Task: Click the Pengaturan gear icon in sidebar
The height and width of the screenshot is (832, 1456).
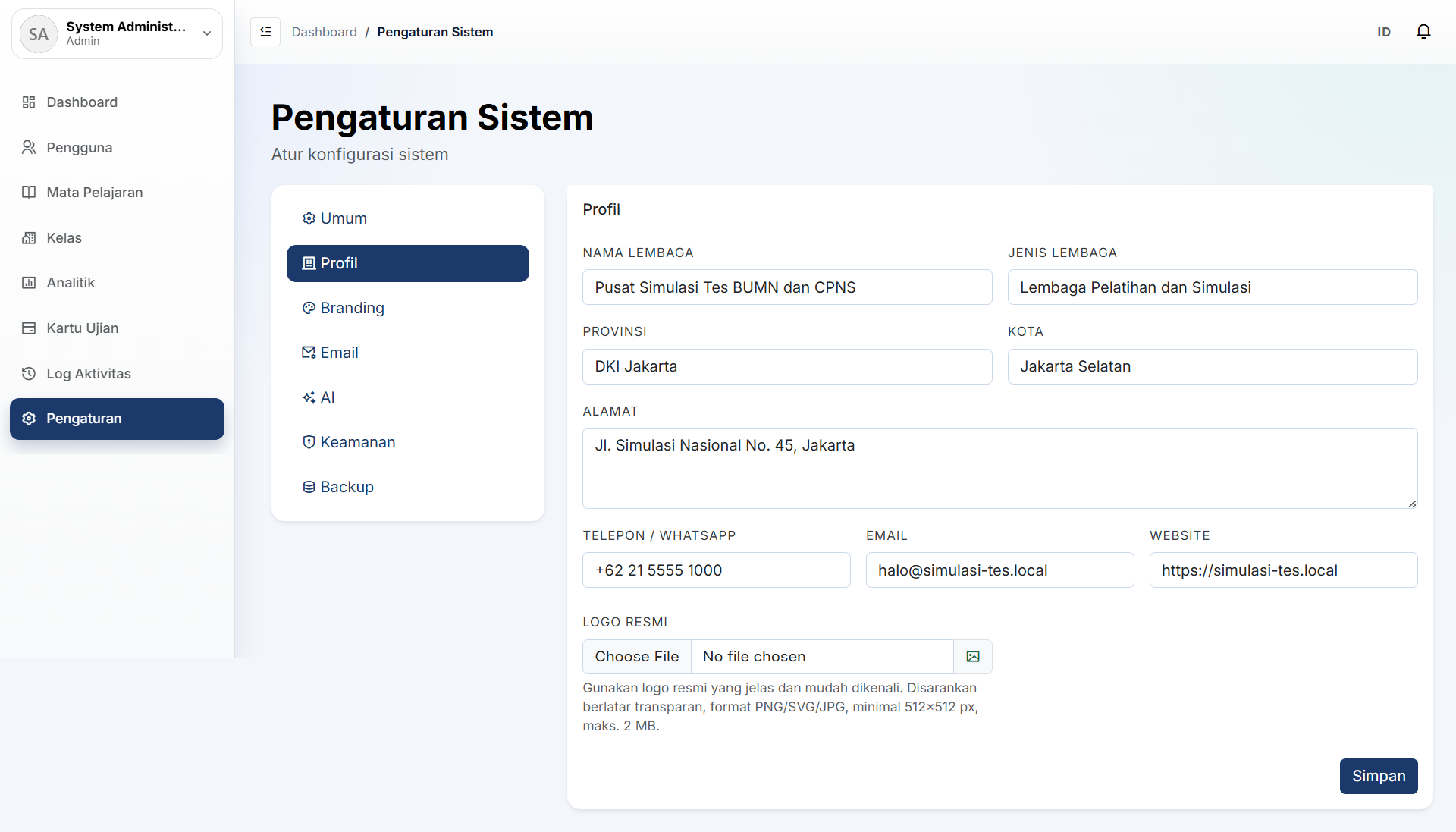Action: [x=29, y=419]
